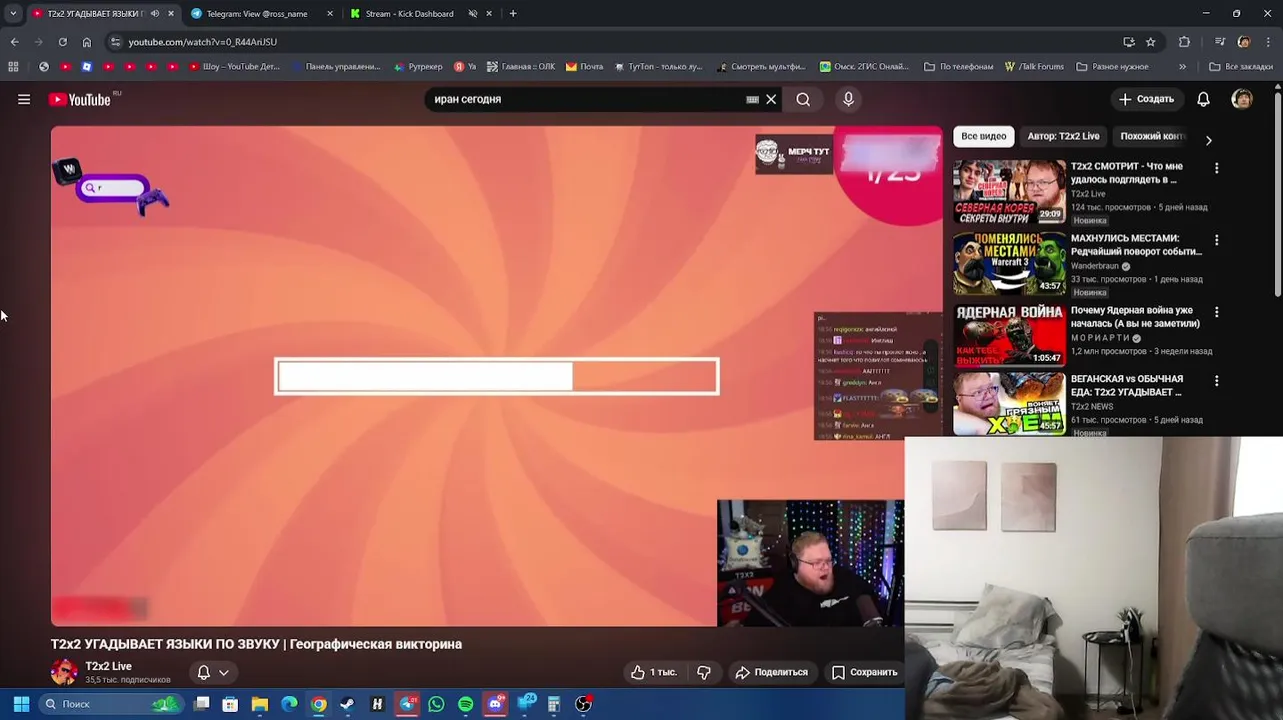Open Telegram from the taskbar
1283x720 pixels.
click(406, 704)
